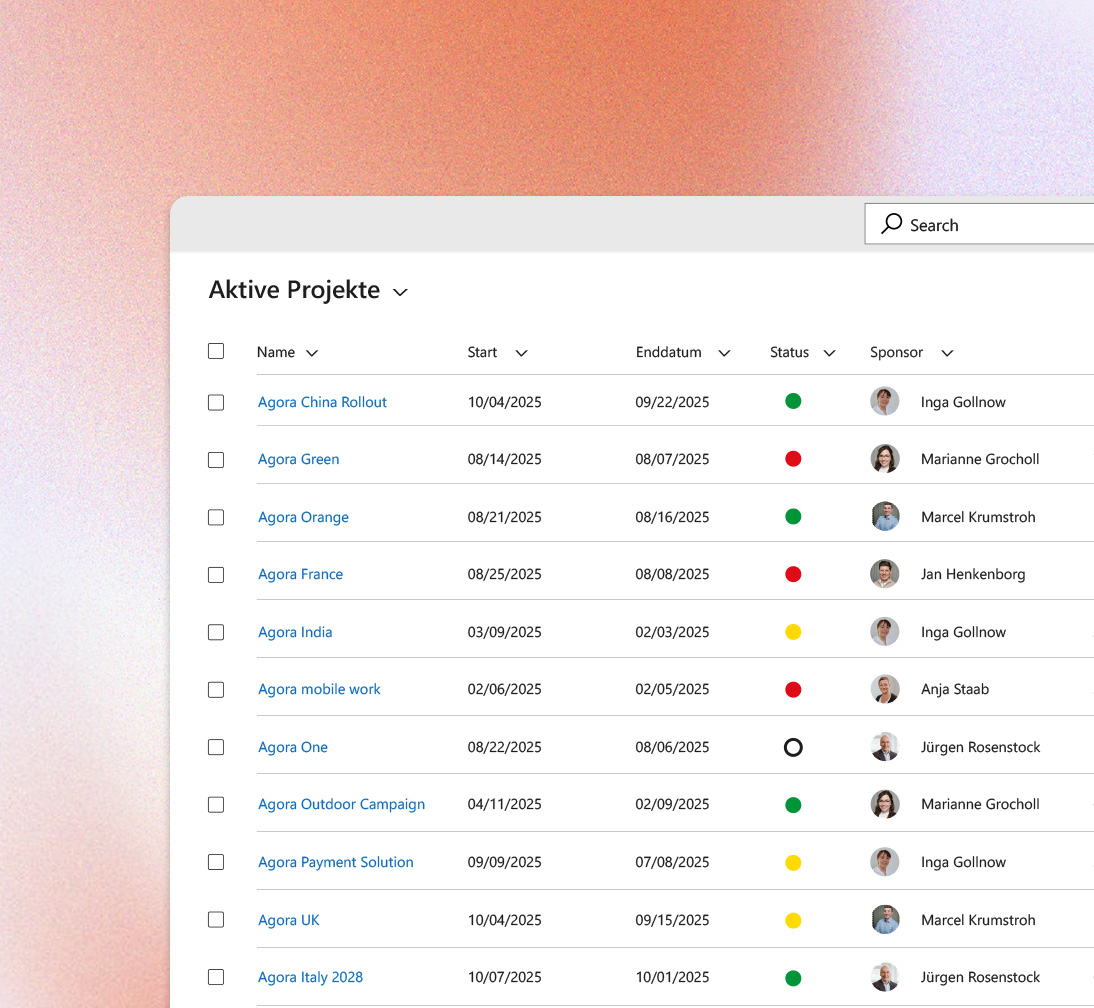Open the Start column dropdown
Viewport: 1094px width, 1008px height.
(521, 353)
